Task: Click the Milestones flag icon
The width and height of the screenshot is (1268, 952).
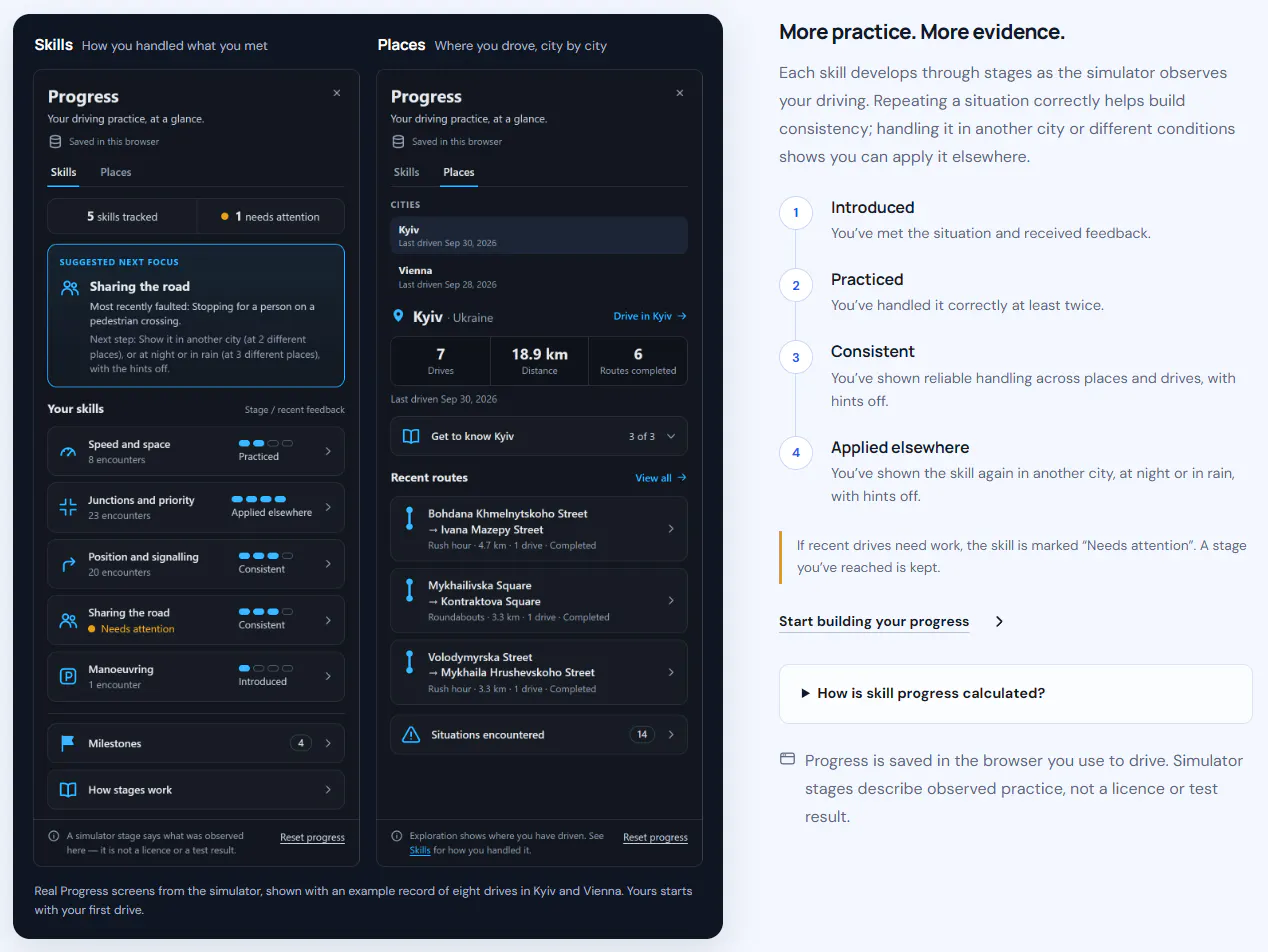Action: pyautogui.click(x=68, y=743)
